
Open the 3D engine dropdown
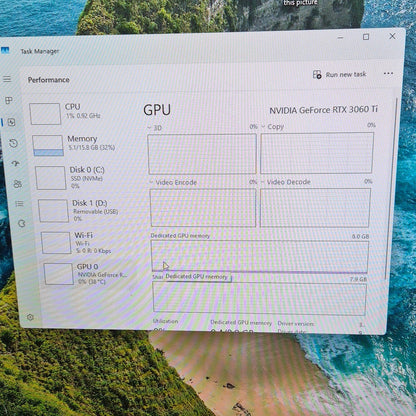tap(155, 128)
